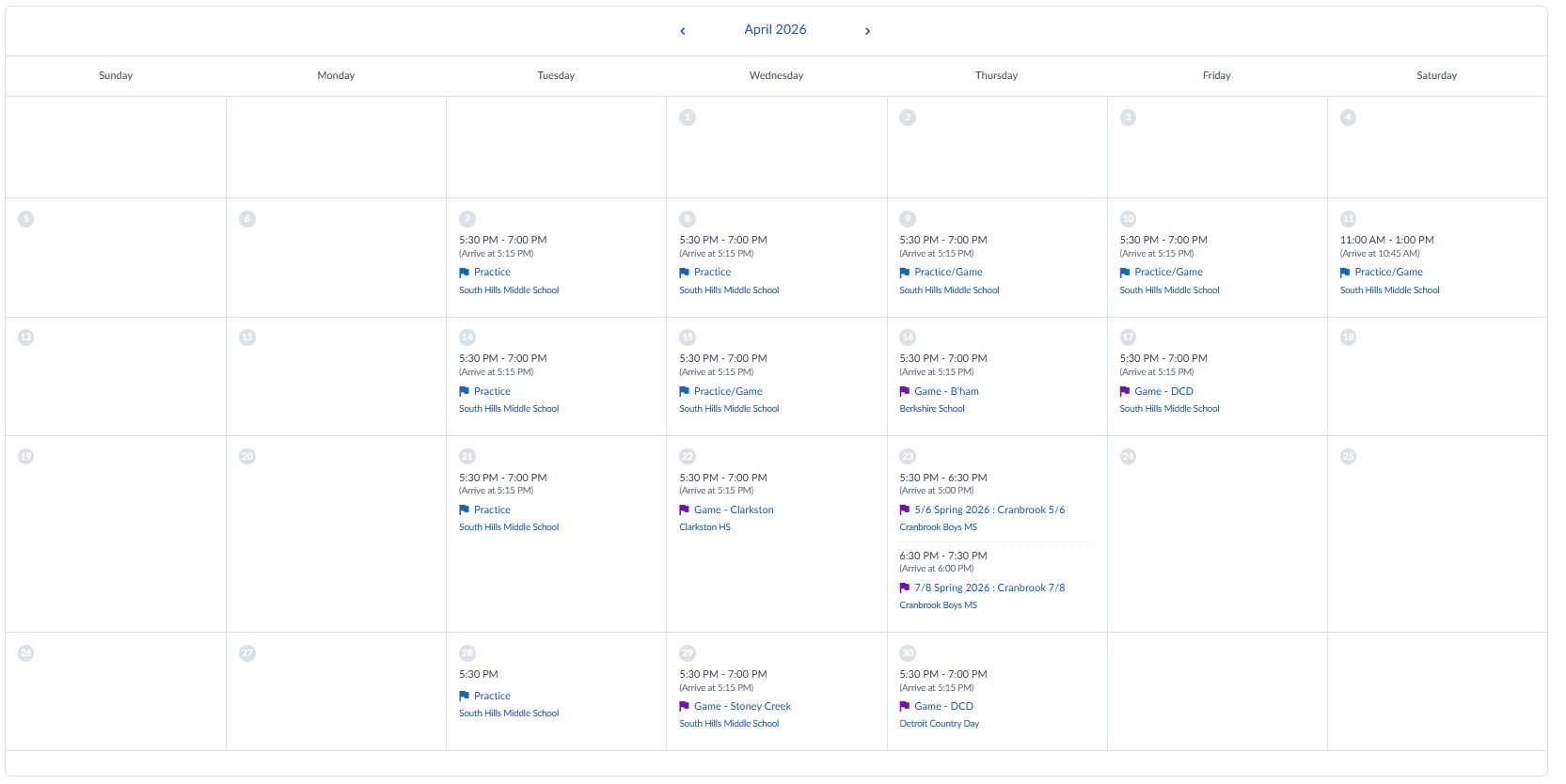Click blue flag icon on April 7 Practice

pos(464,273)
